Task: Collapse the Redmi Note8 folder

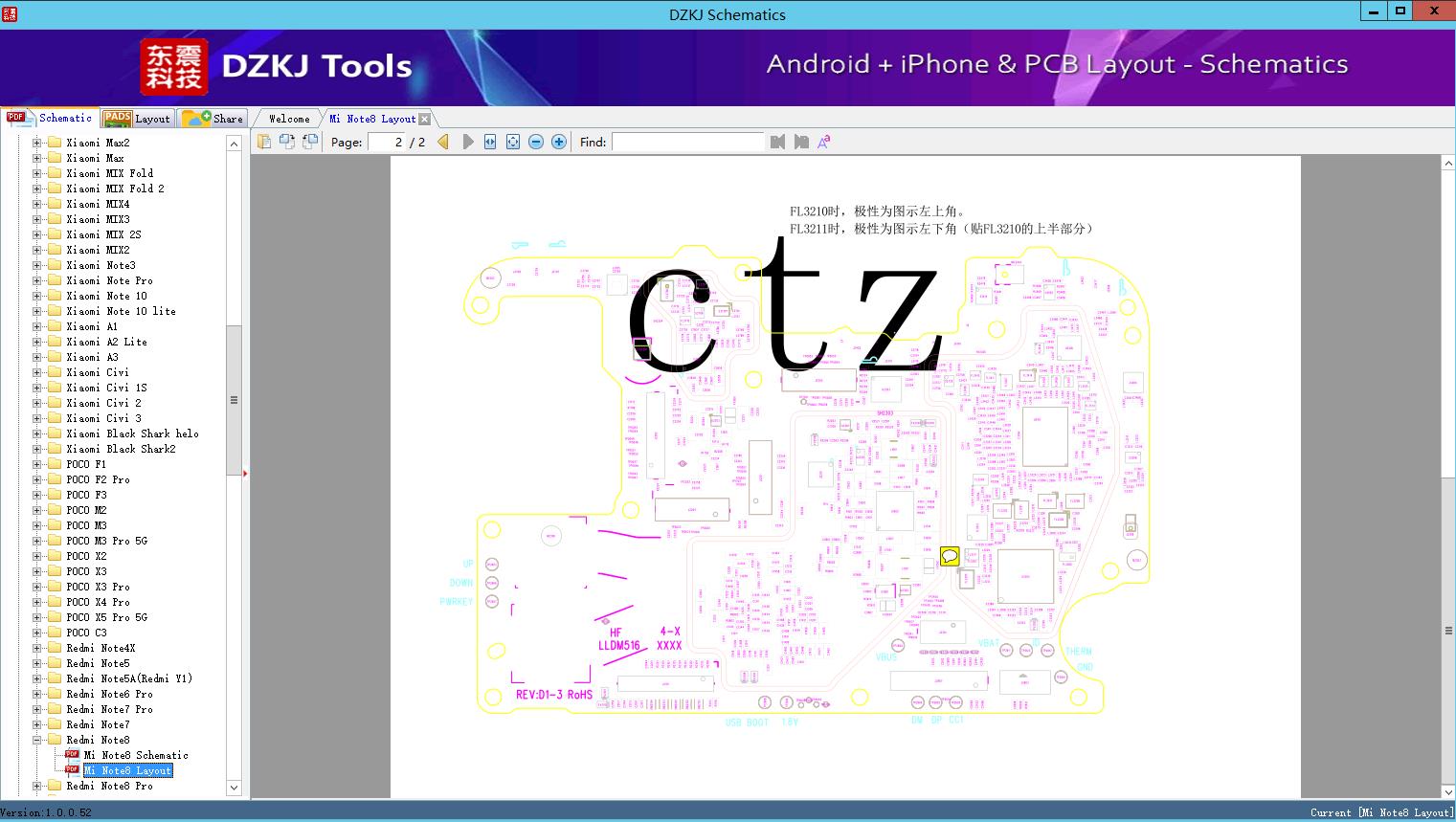Action: (x=37, y=740)
